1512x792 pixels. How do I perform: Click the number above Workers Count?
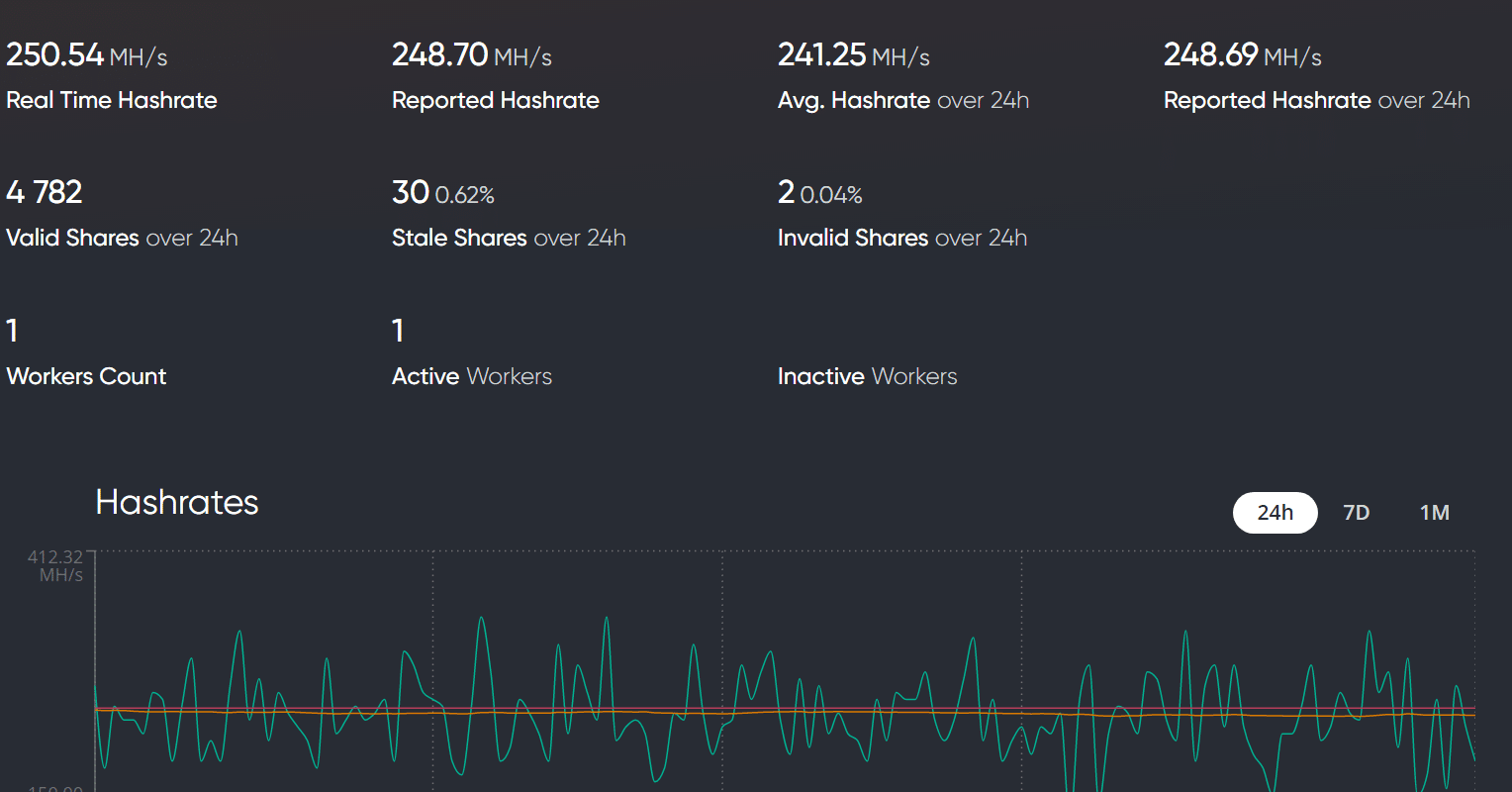pos(12,331)
